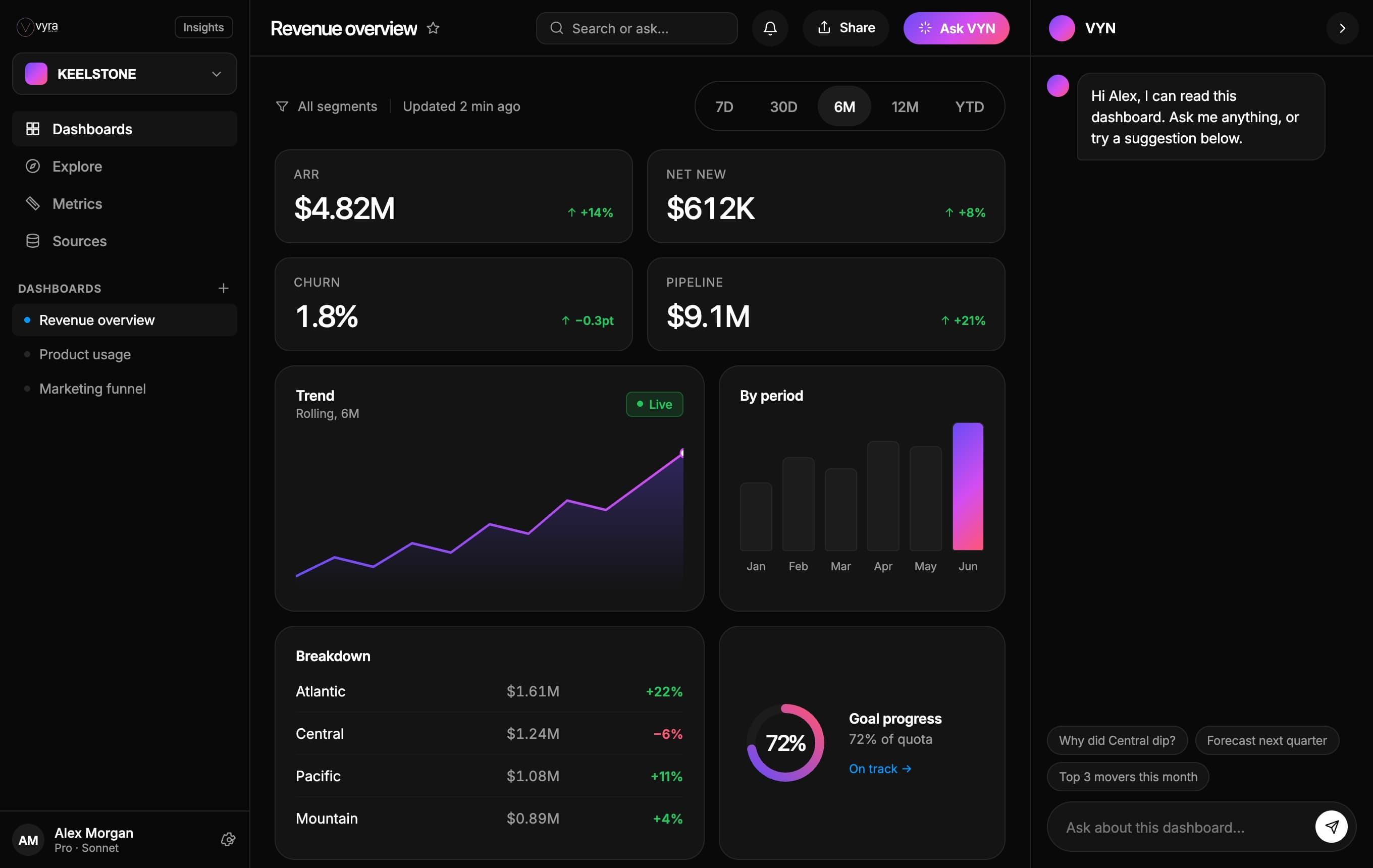
Task: Click the Alex Morgan profile name
Action: 93,833
